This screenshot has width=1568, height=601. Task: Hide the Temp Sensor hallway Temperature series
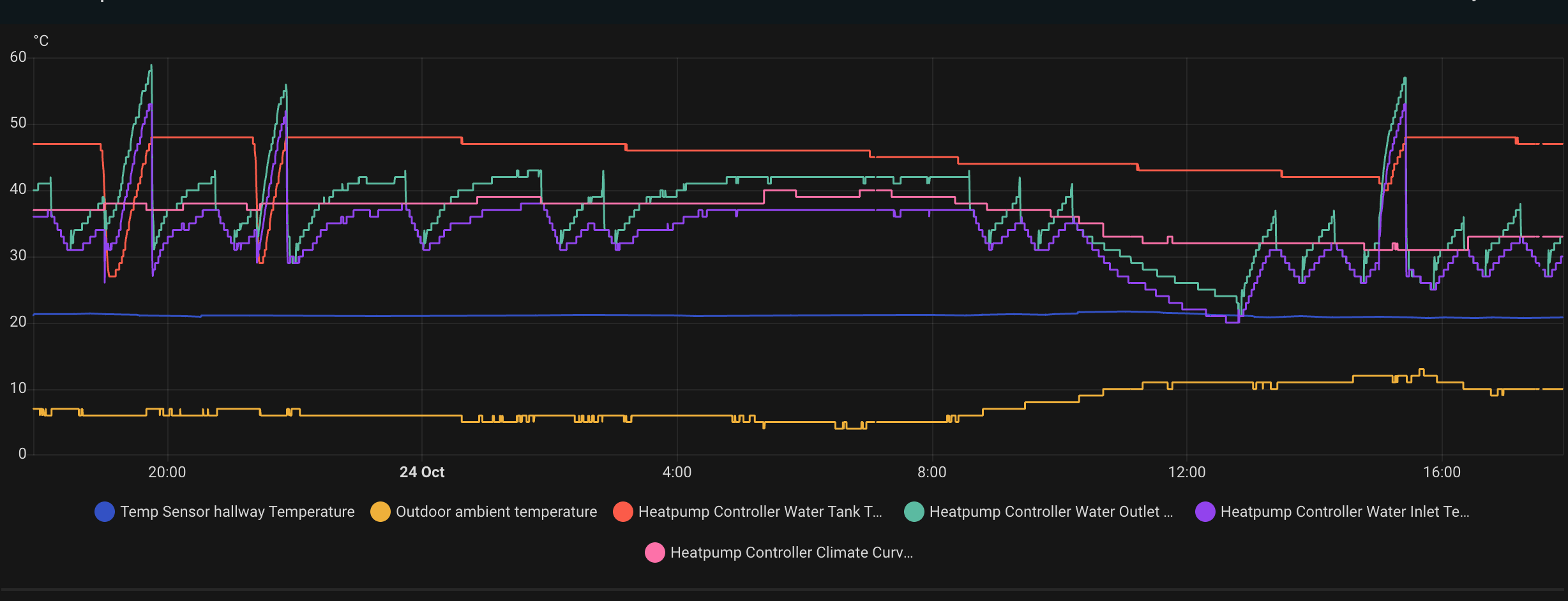pyautogui.click(x=237, y=512)
